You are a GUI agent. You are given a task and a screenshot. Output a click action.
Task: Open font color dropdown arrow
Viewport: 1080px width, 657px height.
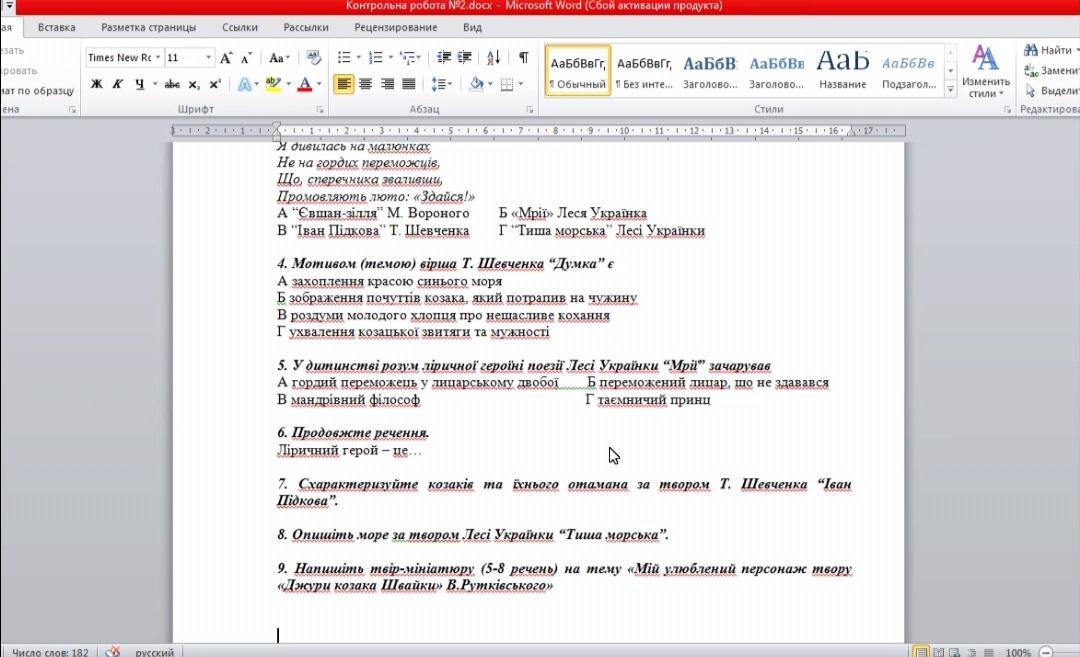coord(319,84)
